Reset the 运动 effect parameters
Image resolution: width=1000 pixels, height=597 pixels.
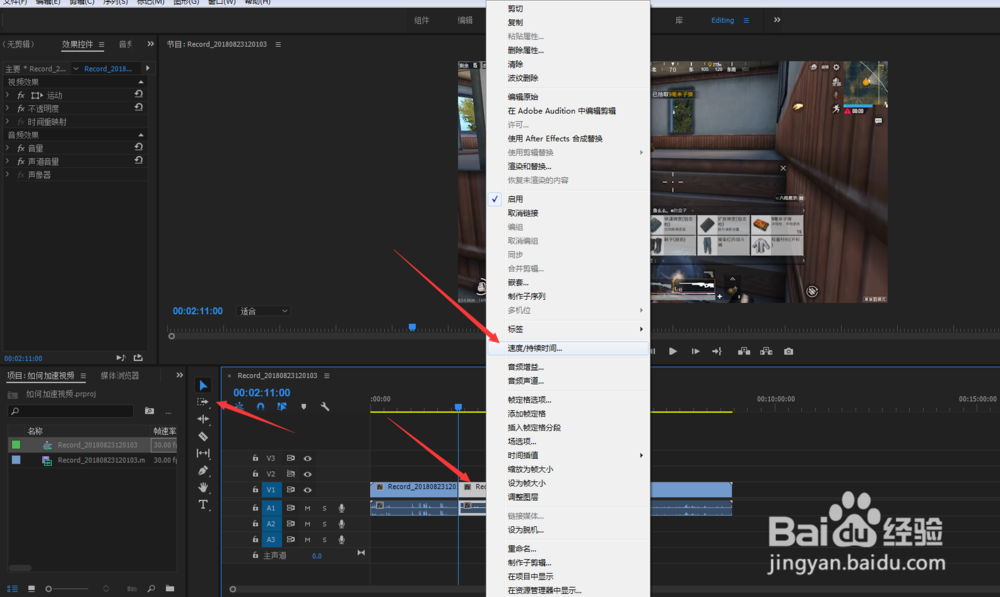tap(138, 94)
